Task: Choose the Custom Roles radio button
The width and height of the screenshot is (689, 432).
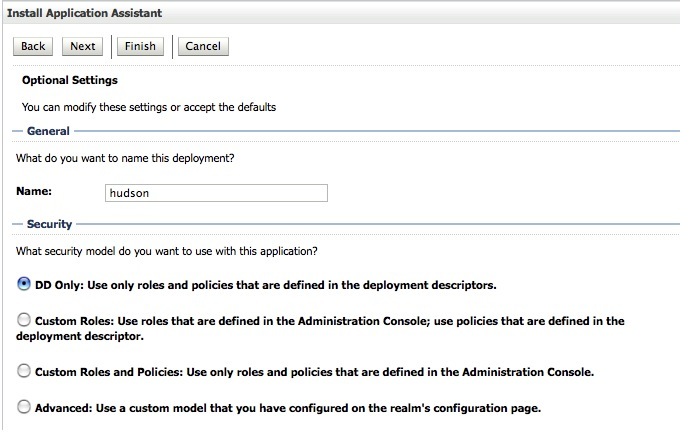Action: coord(24,320)
